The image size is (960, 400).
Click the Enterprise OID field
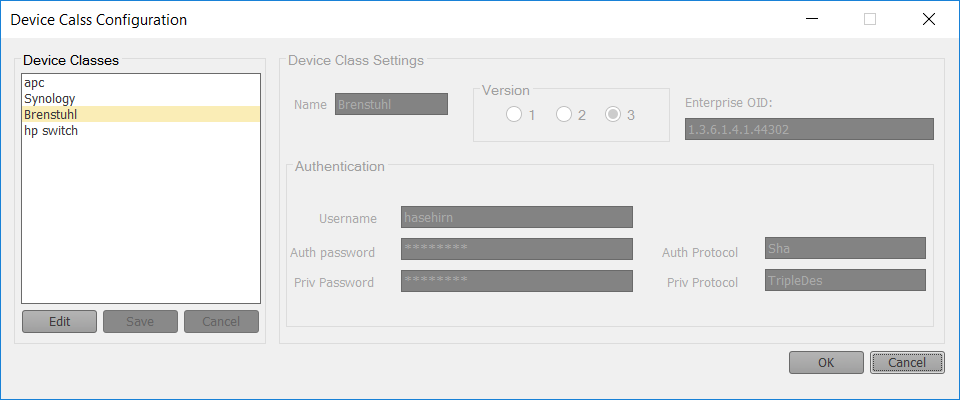(x=809, y=129)
